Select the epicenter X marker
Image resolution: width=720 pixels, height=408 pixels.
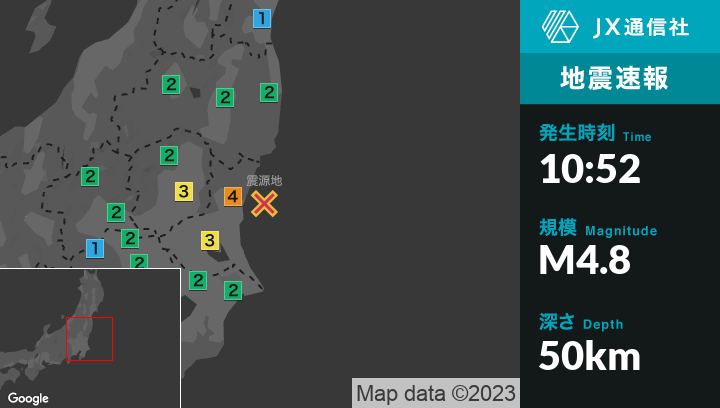coord(264,204)
